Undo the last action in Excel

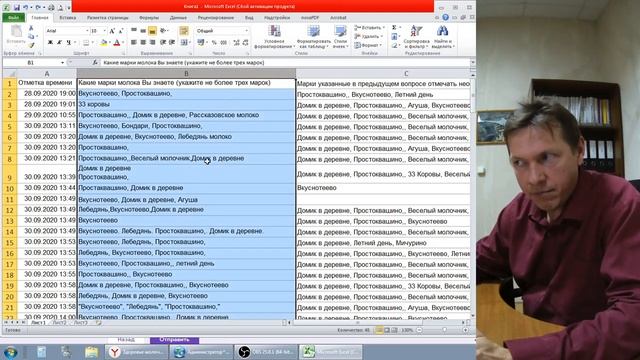point(26,7)
